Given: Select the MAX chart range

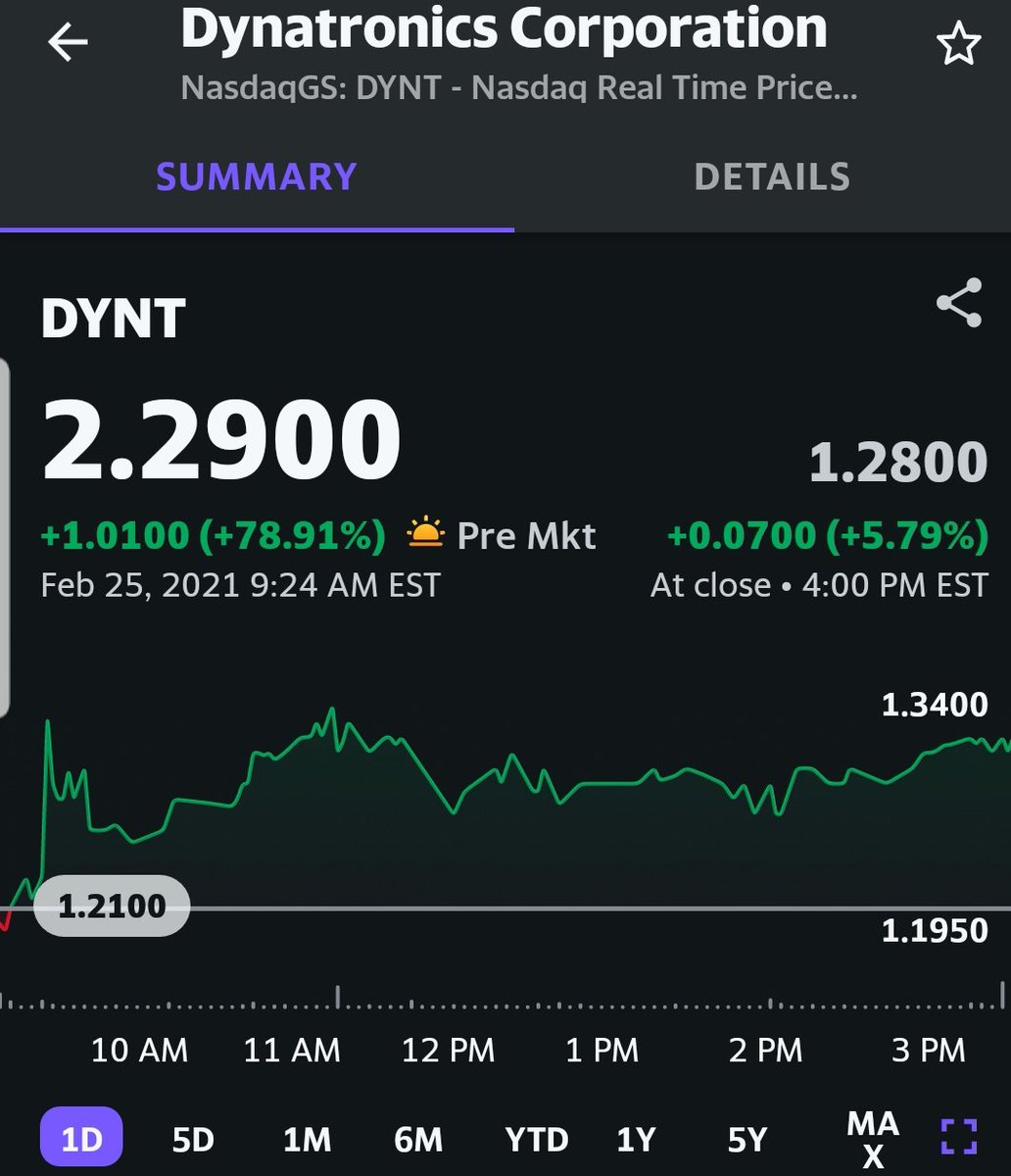Looking at the screenshot, I should (x=873, y=1138).
